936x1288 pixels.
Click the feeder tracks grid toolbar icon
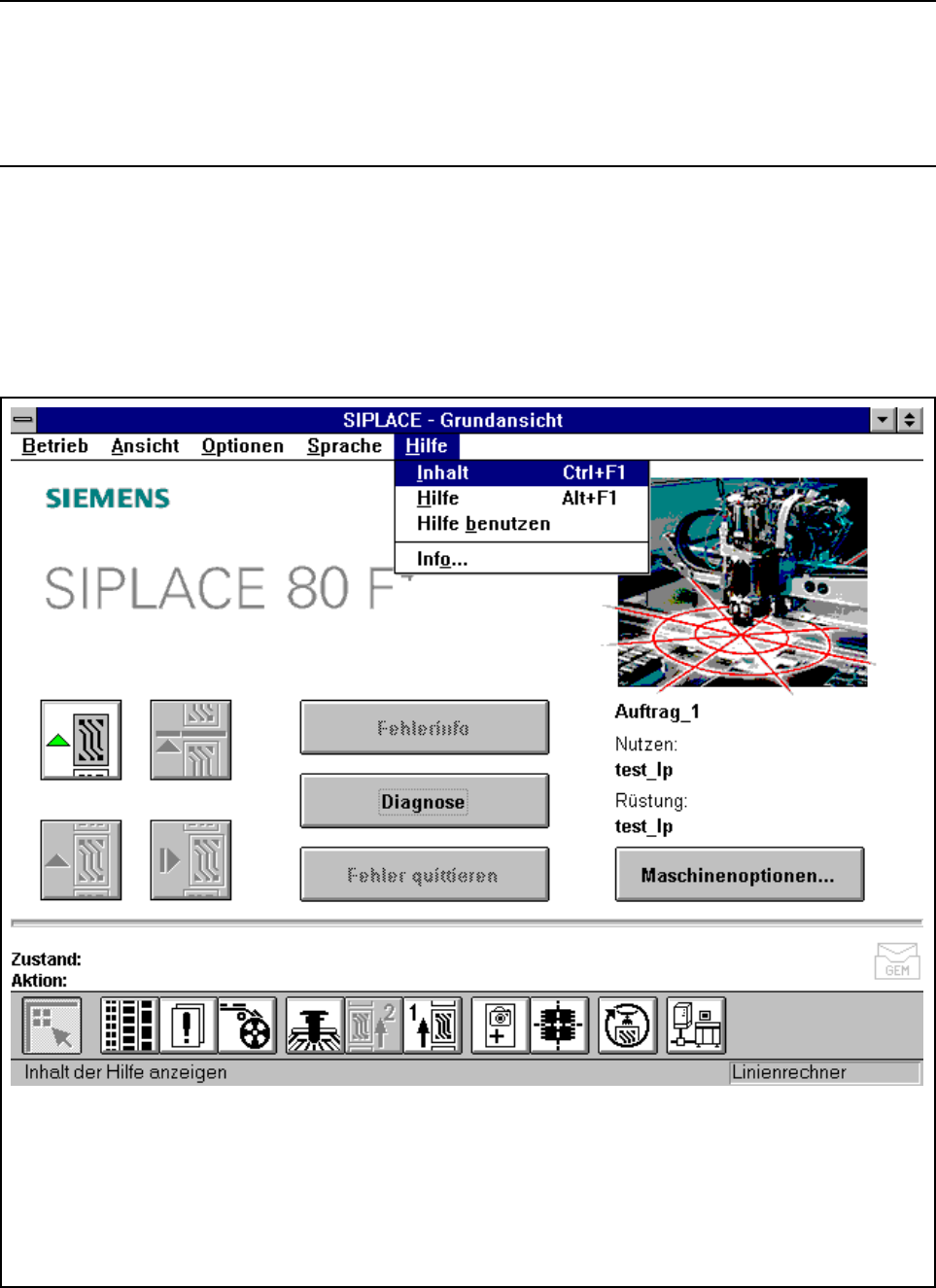pyautogui.click(x=129, y=1026)
